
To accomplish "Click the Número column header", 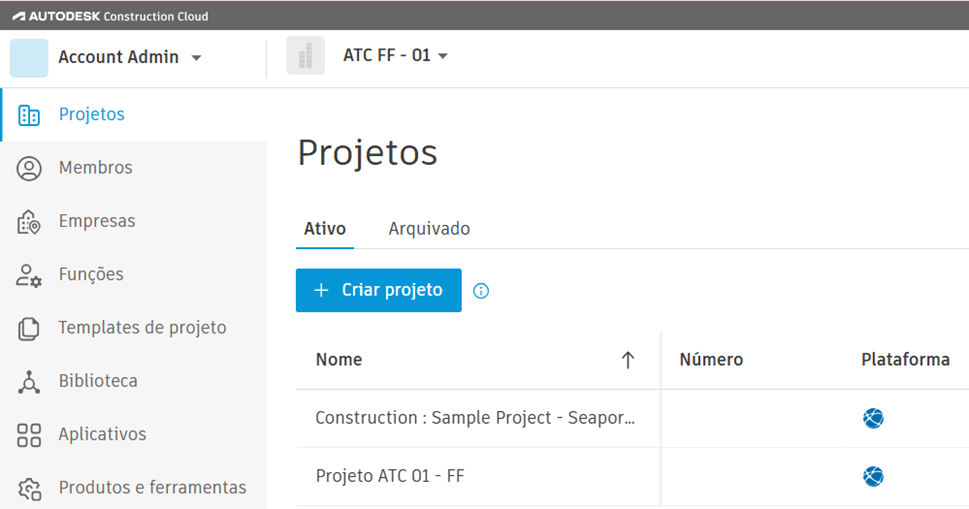I will pos(711,360).
